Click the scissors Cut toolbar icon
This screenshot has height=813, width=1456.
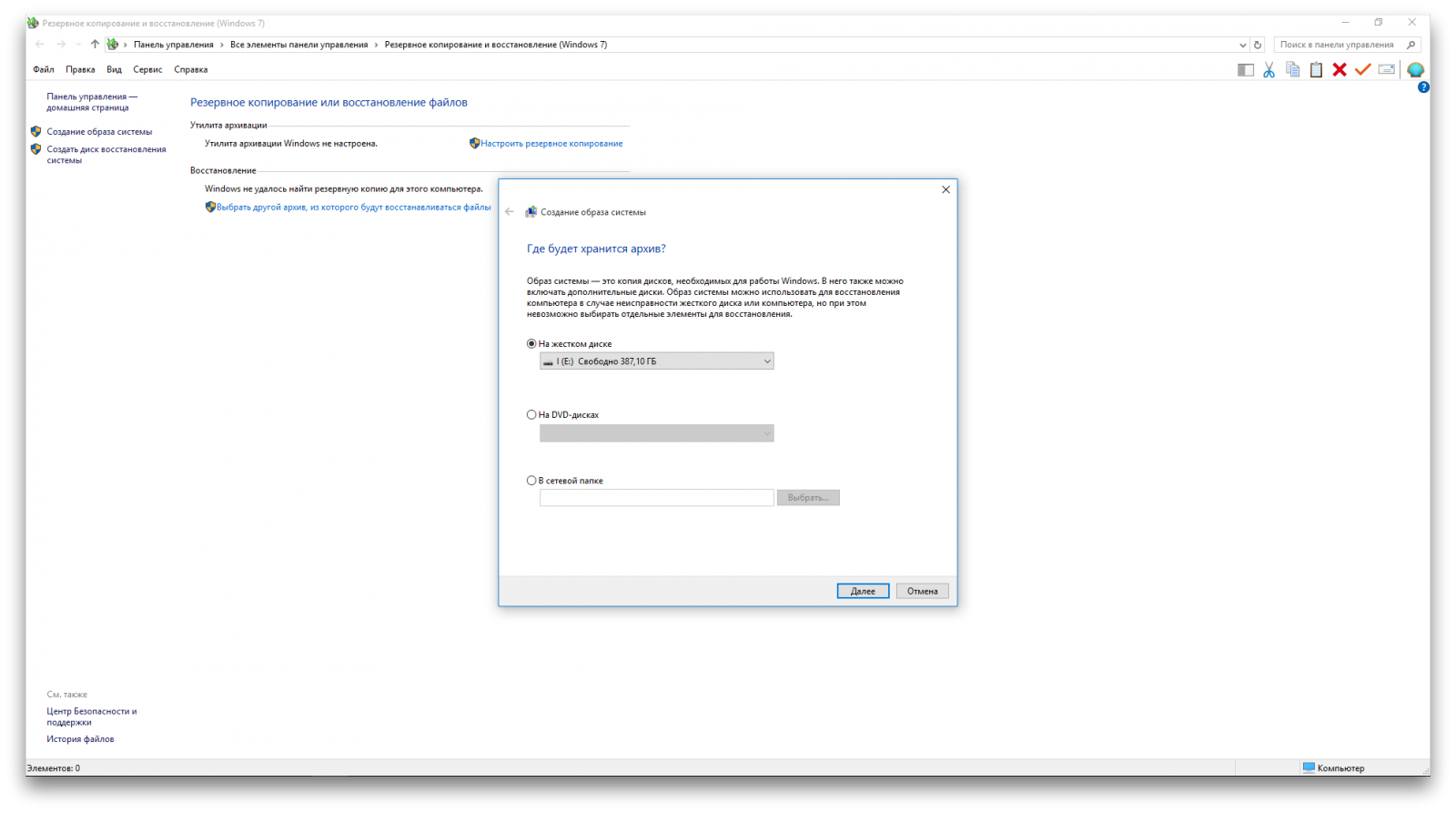click(1269, 70)
